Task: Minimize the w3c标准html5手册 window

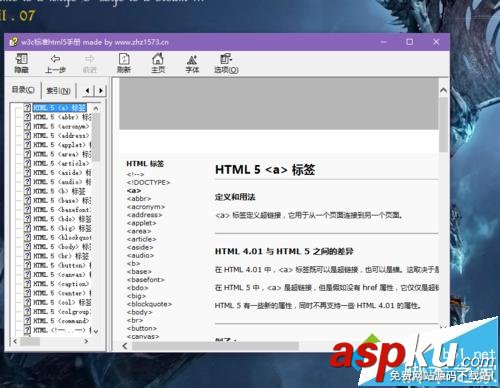Action: click(x=384, y=42)
